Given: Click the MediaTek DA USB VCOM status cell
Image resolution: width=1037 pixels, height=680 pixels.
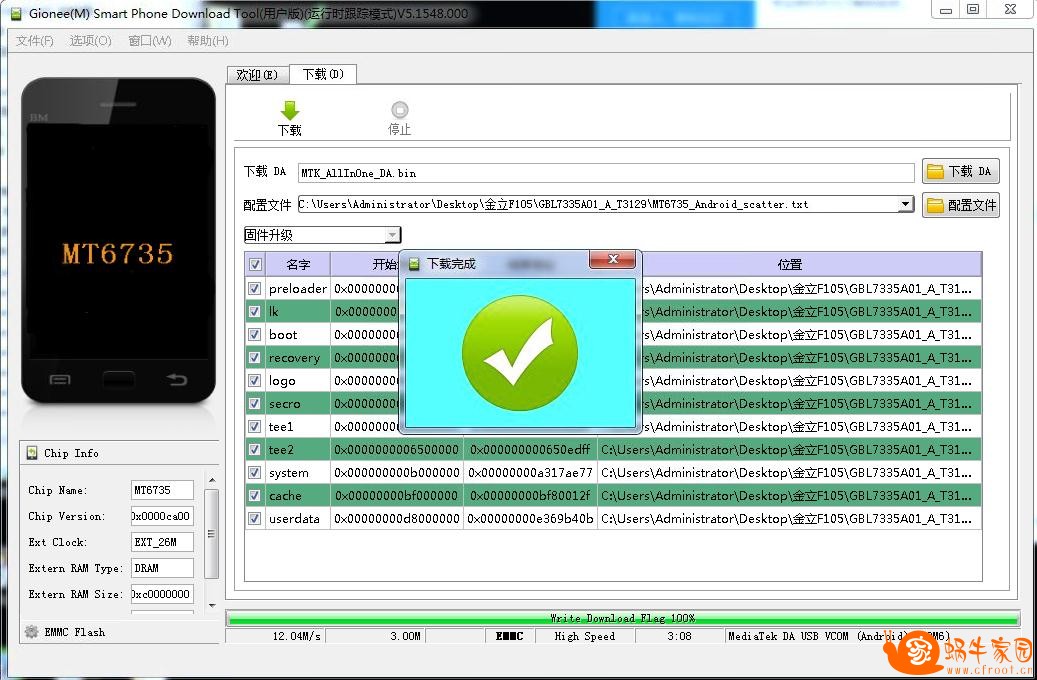Looking at the screenshot, I should coord(839,636).
